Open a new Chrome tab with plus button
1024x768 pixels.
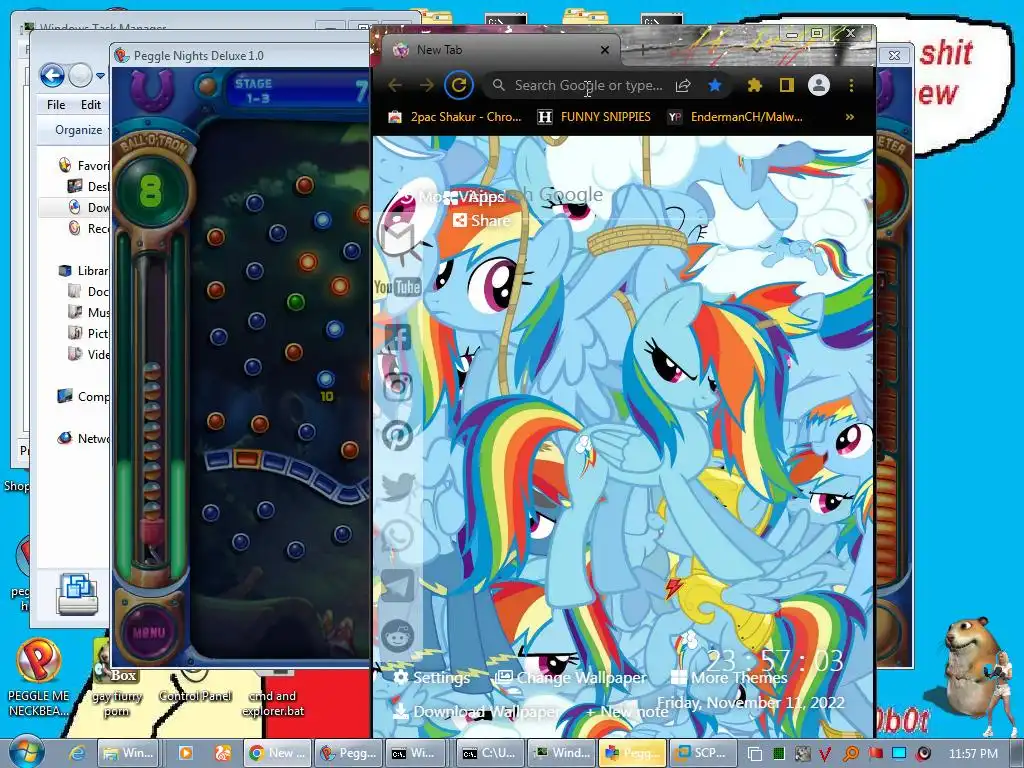(643, 50)
